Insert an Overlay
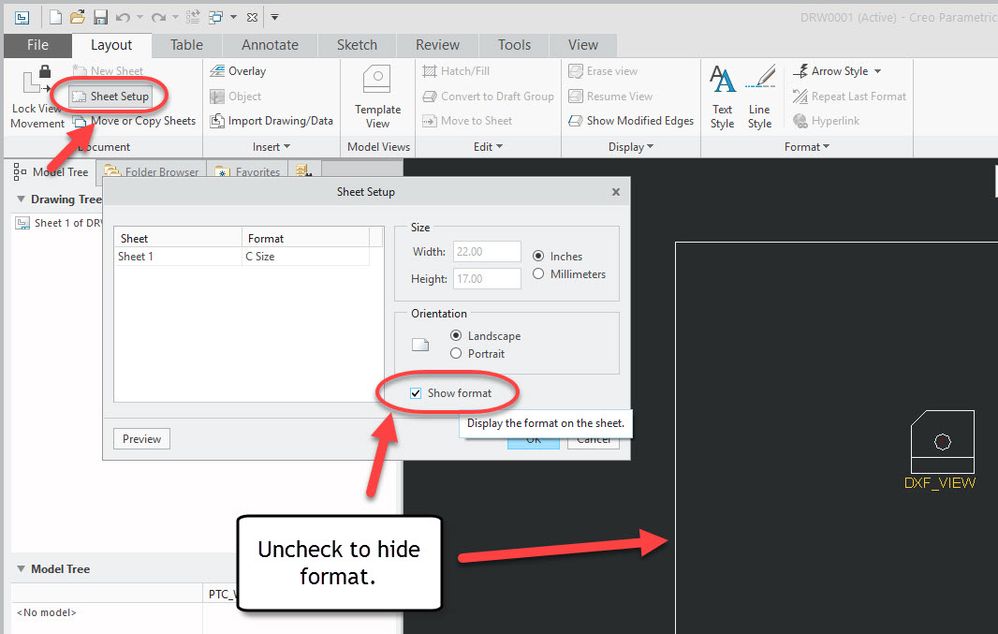 point(238,71)
